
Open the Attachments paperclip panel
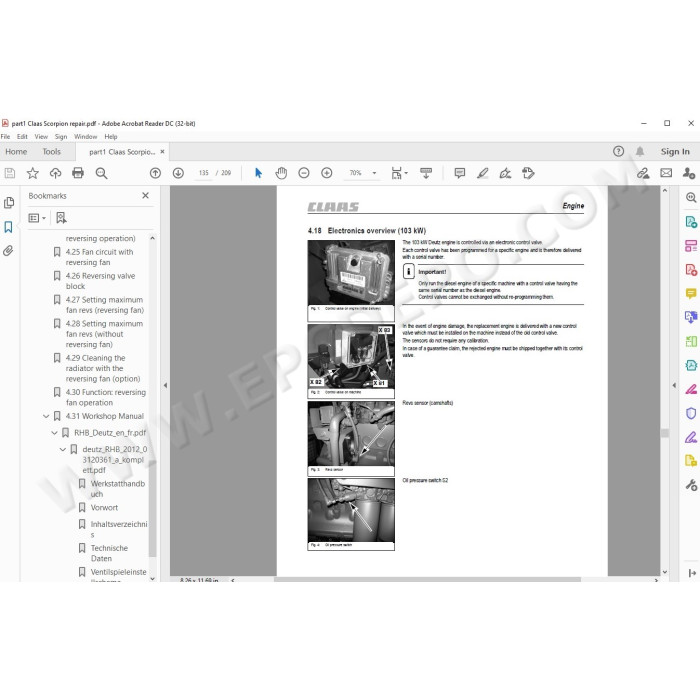[8, 251]
